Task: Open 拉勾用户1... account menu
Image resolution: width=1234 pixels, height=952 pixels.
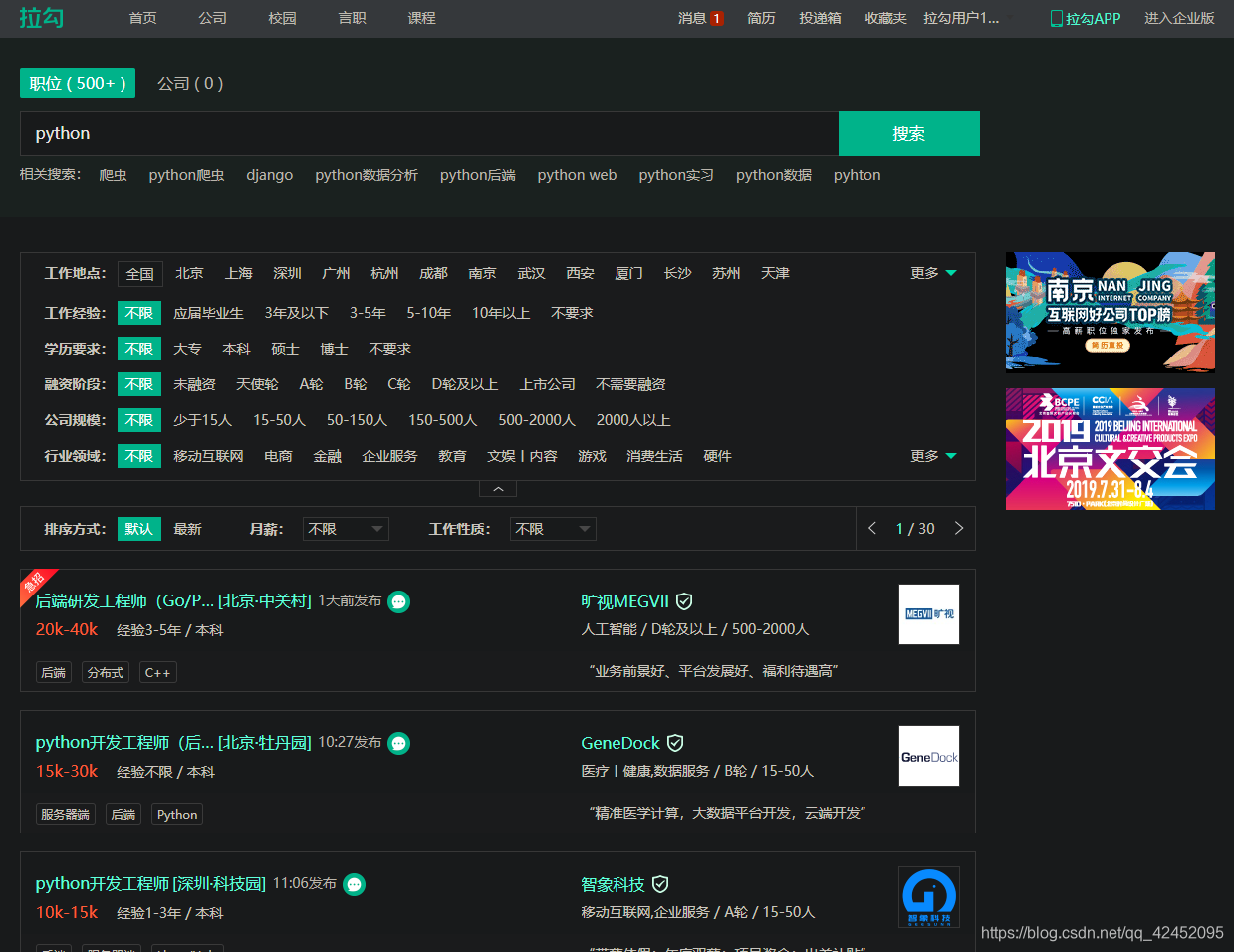Action: [x=961, y=18]
